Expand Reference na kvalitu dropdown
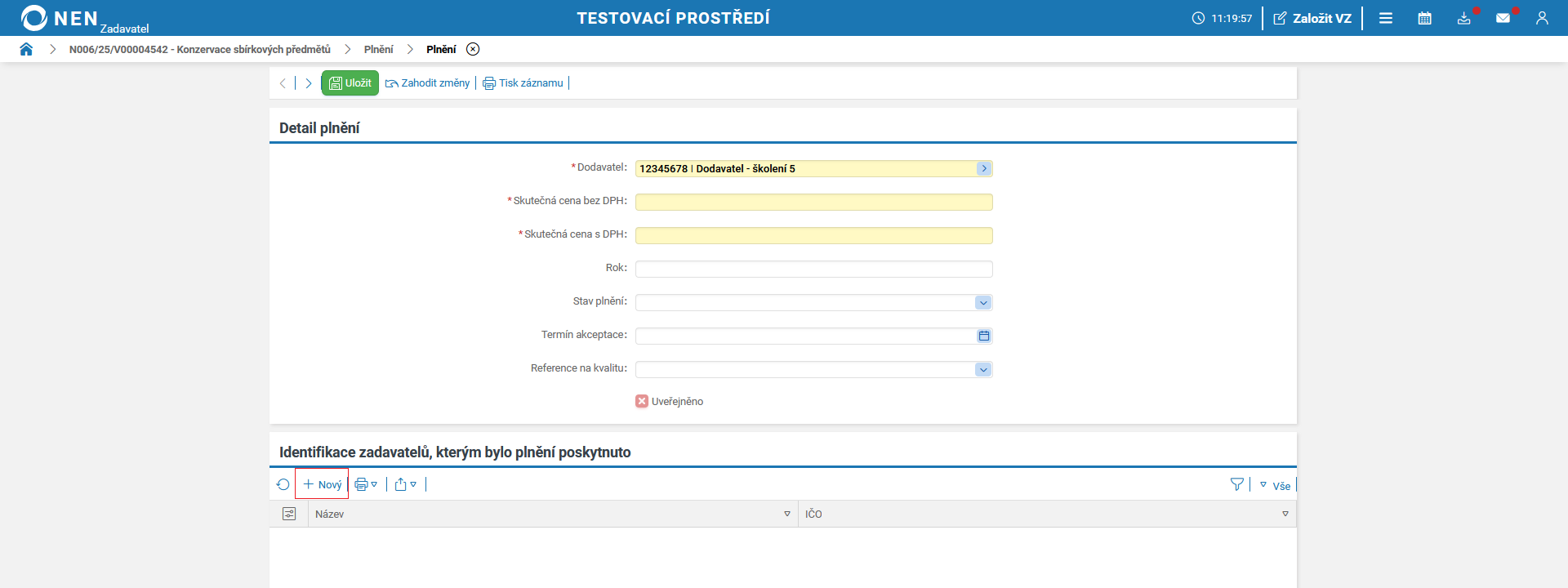The width and height of the screenshot is (1568, 588). point(983,369)
